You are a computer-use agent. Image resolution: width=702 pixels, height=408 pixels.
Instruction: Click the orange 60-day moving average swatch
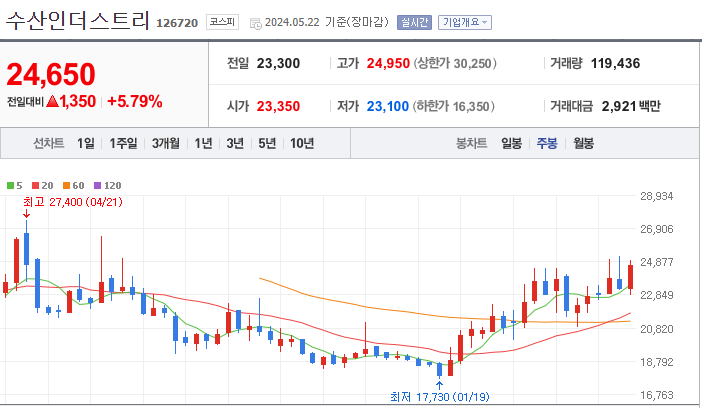coord(67,185)
